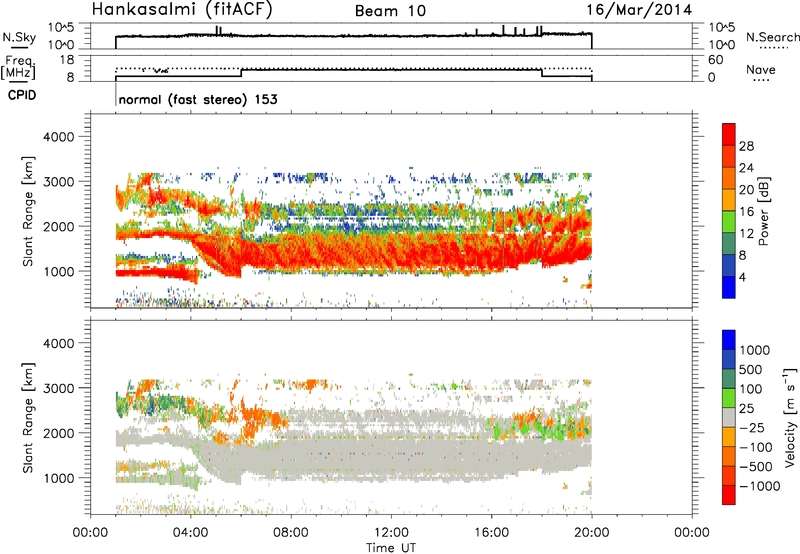Viewport: 800px width, 554px height.
Task: Click the '16:00' time tick label
Action: [491, 533]
